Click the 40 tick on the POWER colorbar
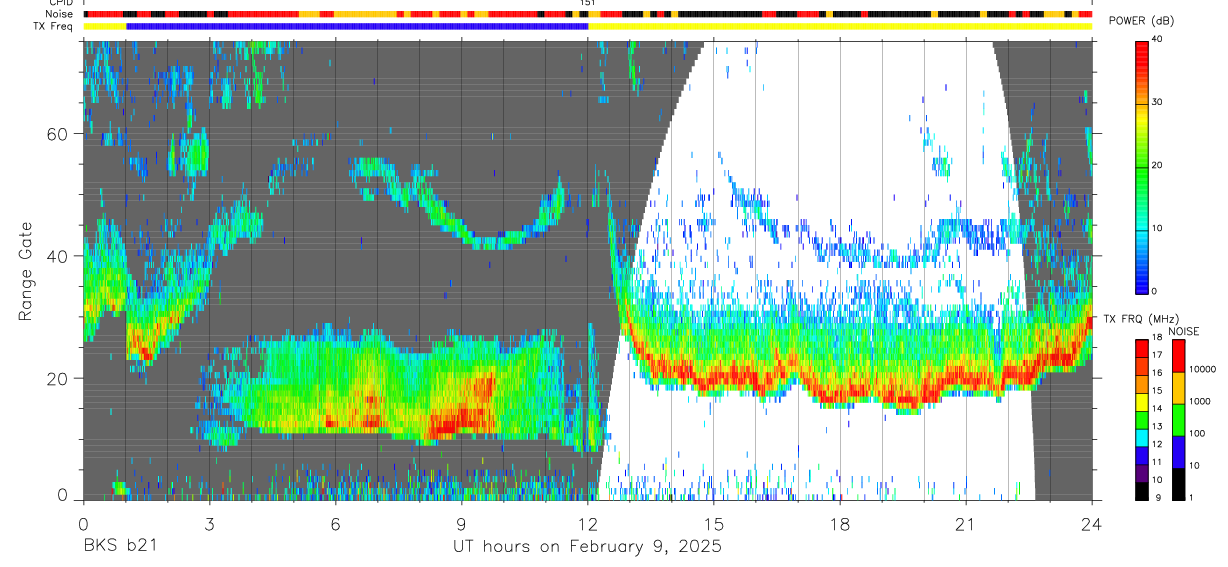1228x567 pixels. click(1157, 39)
